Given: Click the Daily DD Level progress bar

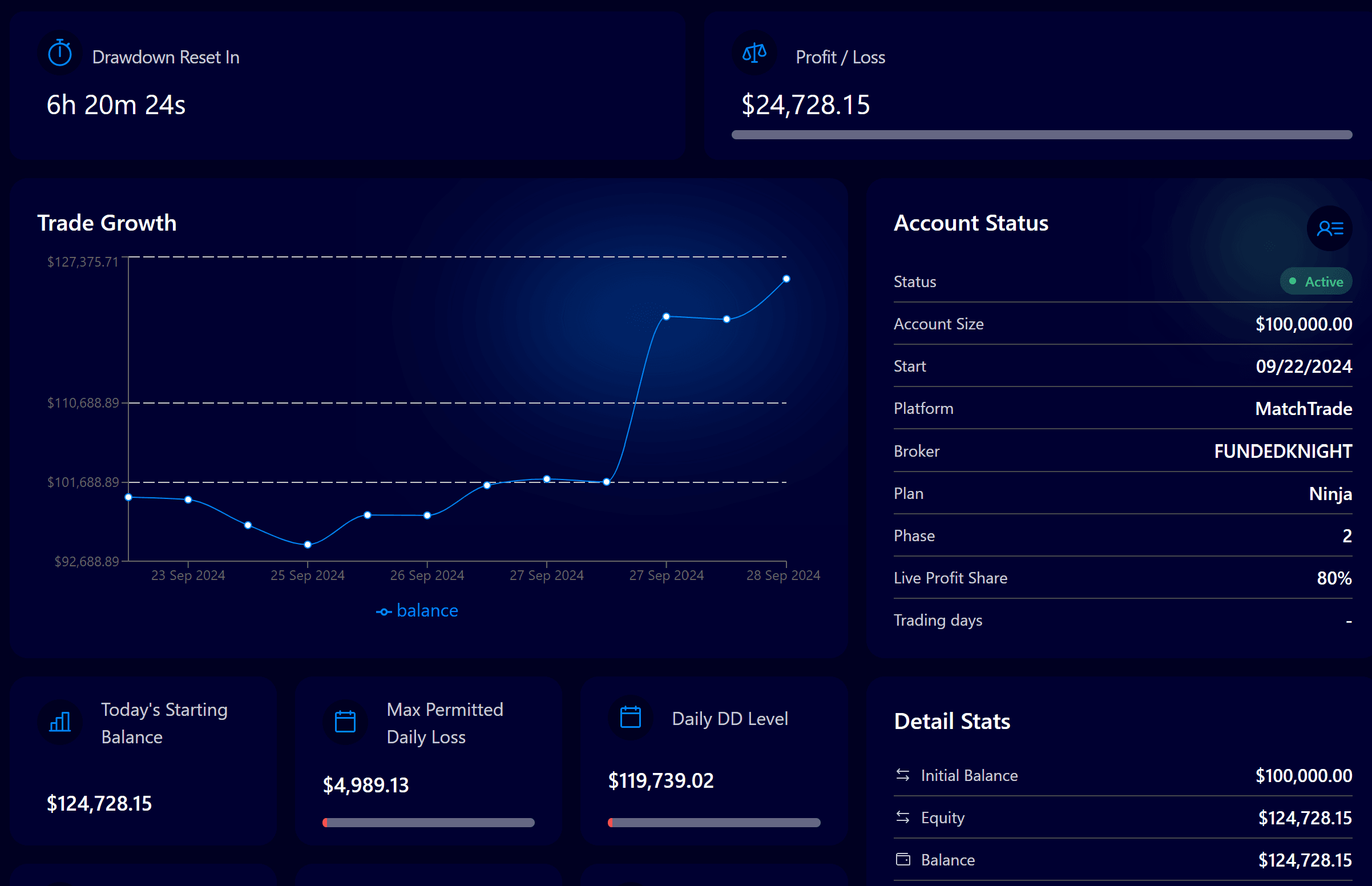Looking at the screenshot, I should [713, 823].
